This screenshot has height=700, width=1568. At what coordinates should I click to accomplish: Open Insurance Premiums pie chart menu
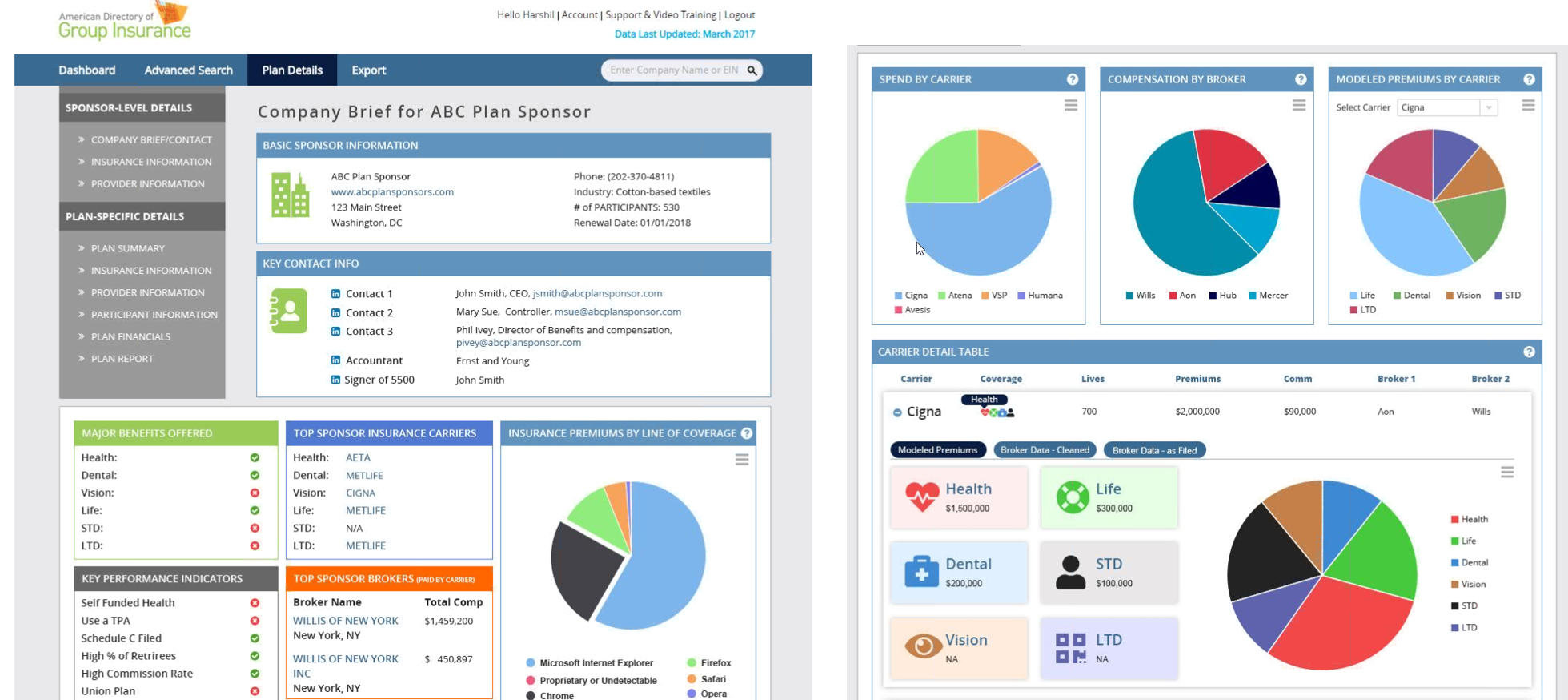pos(742,460)
